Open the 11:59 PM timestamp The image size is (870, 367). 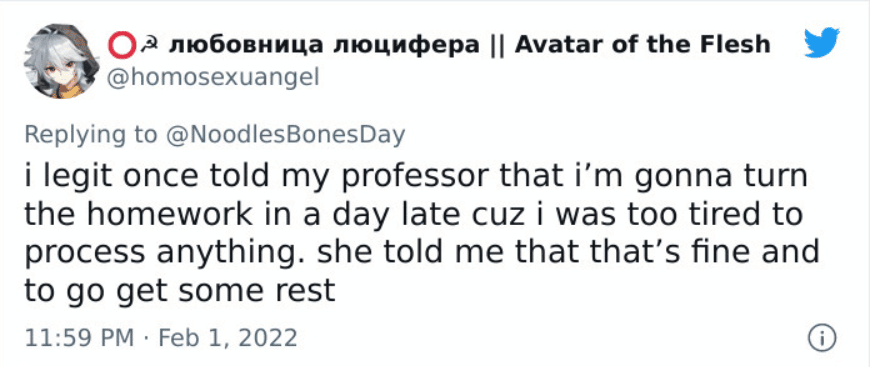[x=79, y=338]
